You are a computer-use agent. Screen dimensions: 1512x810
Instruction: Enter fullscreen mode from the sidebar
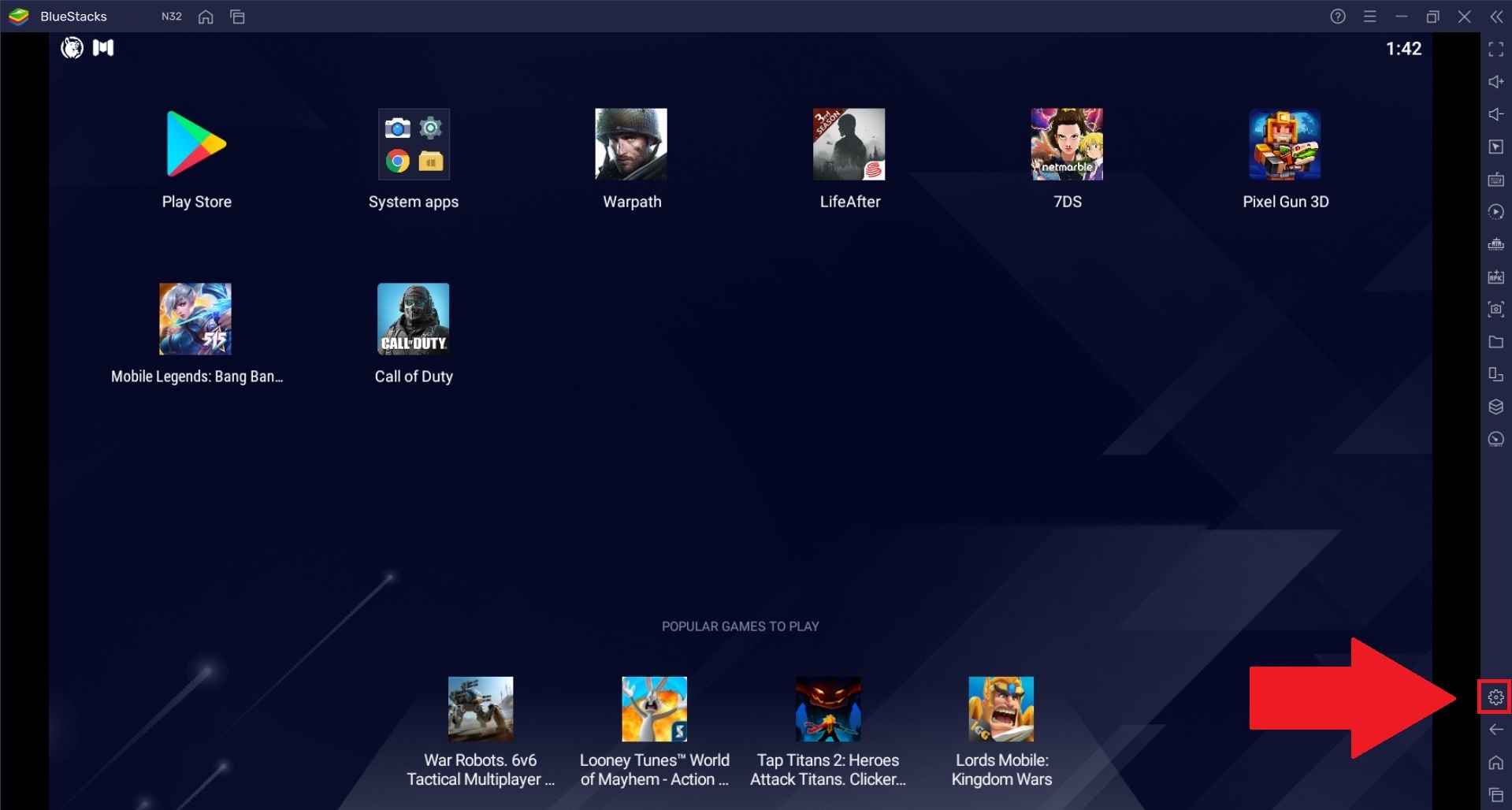pyautogui.click(x=1495, y=50)
